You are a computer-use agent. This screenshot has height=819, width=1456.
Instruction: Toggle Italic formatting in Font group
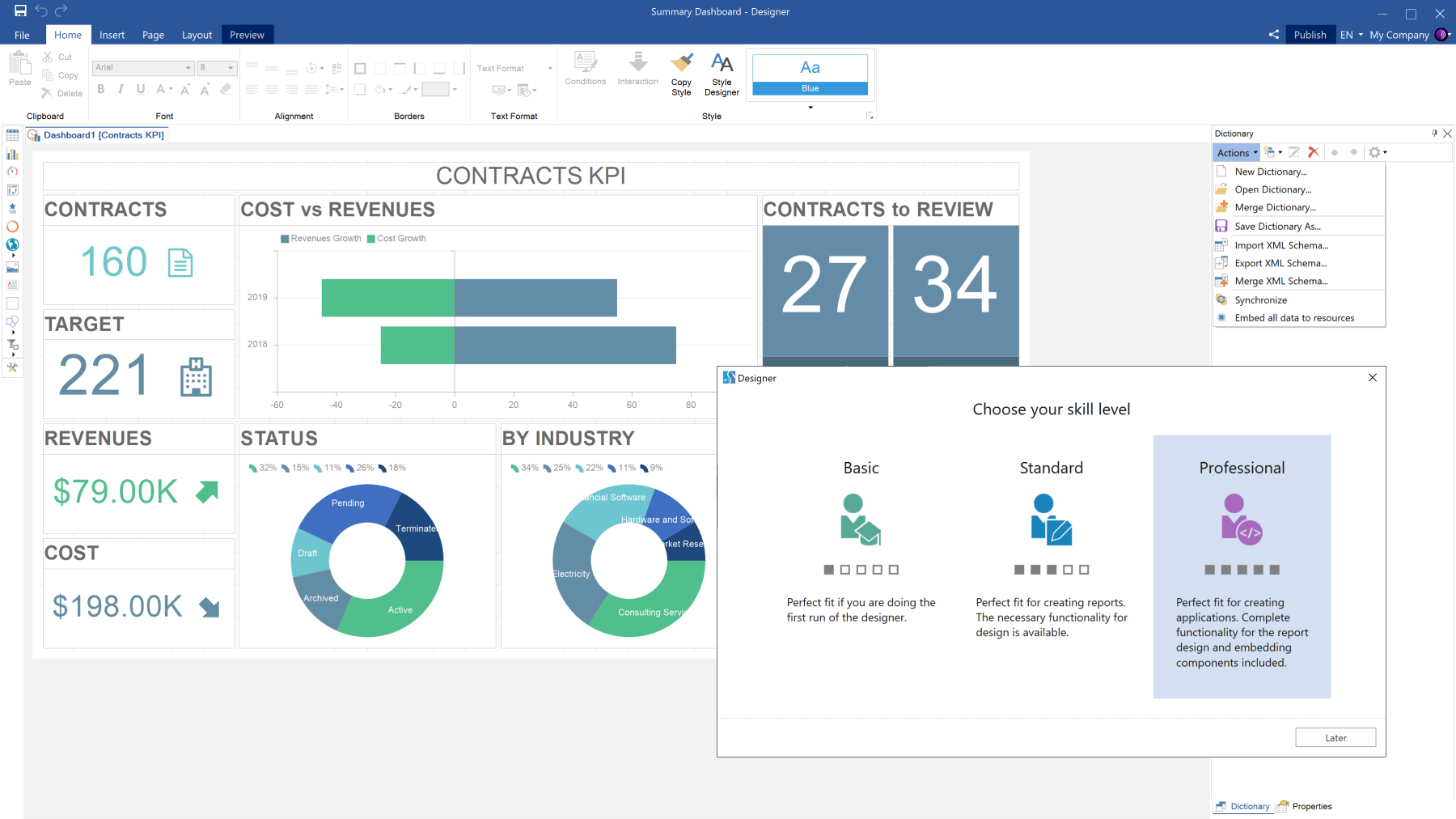(121, 90)
